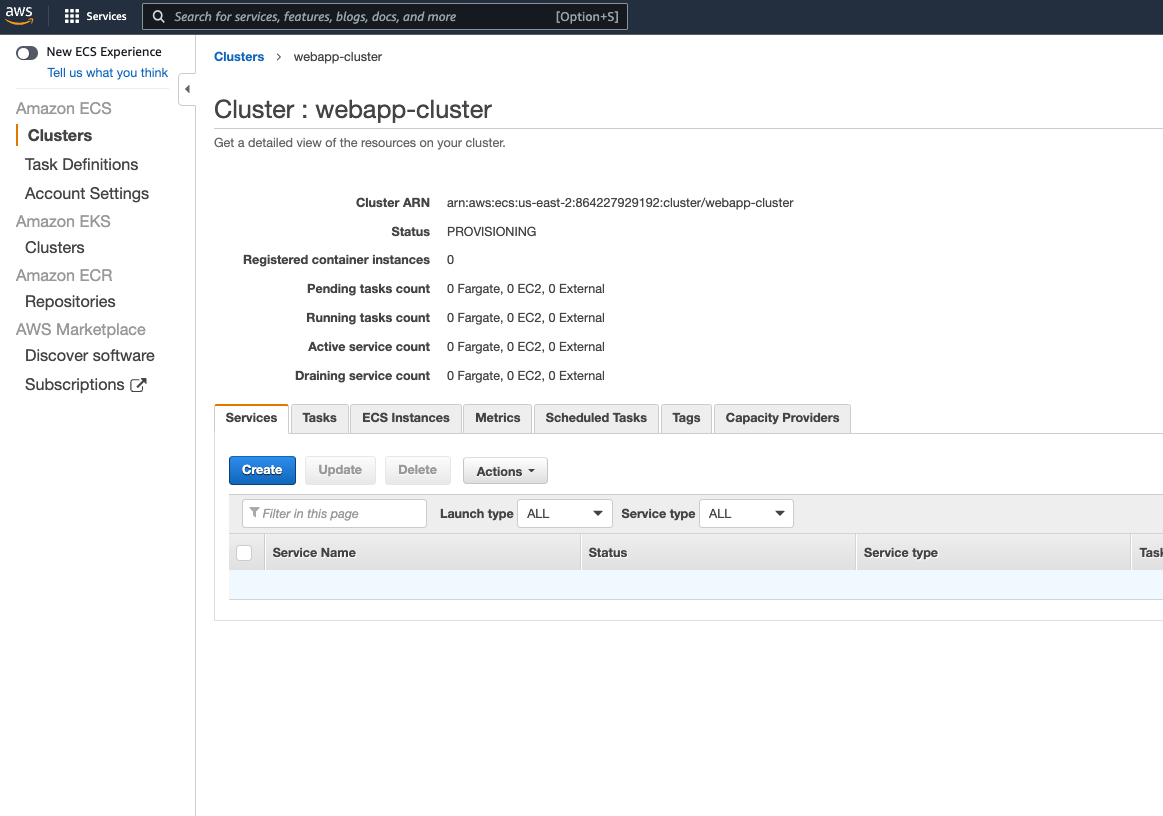The image size is (1163, 816).
Task: View the Metrics tab
Action: click(497, 418)
